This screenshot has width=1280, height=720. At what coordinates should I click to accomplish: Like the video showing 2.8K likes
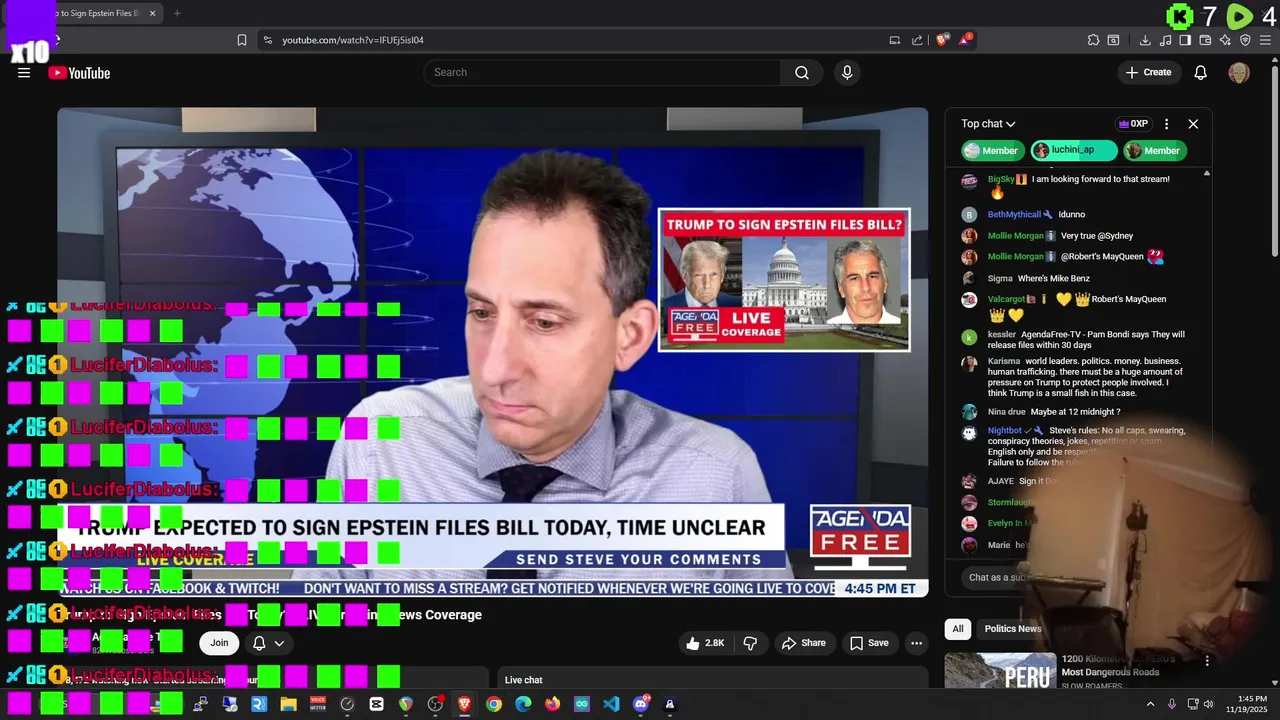pyautogui.click(x=705, y=643)
